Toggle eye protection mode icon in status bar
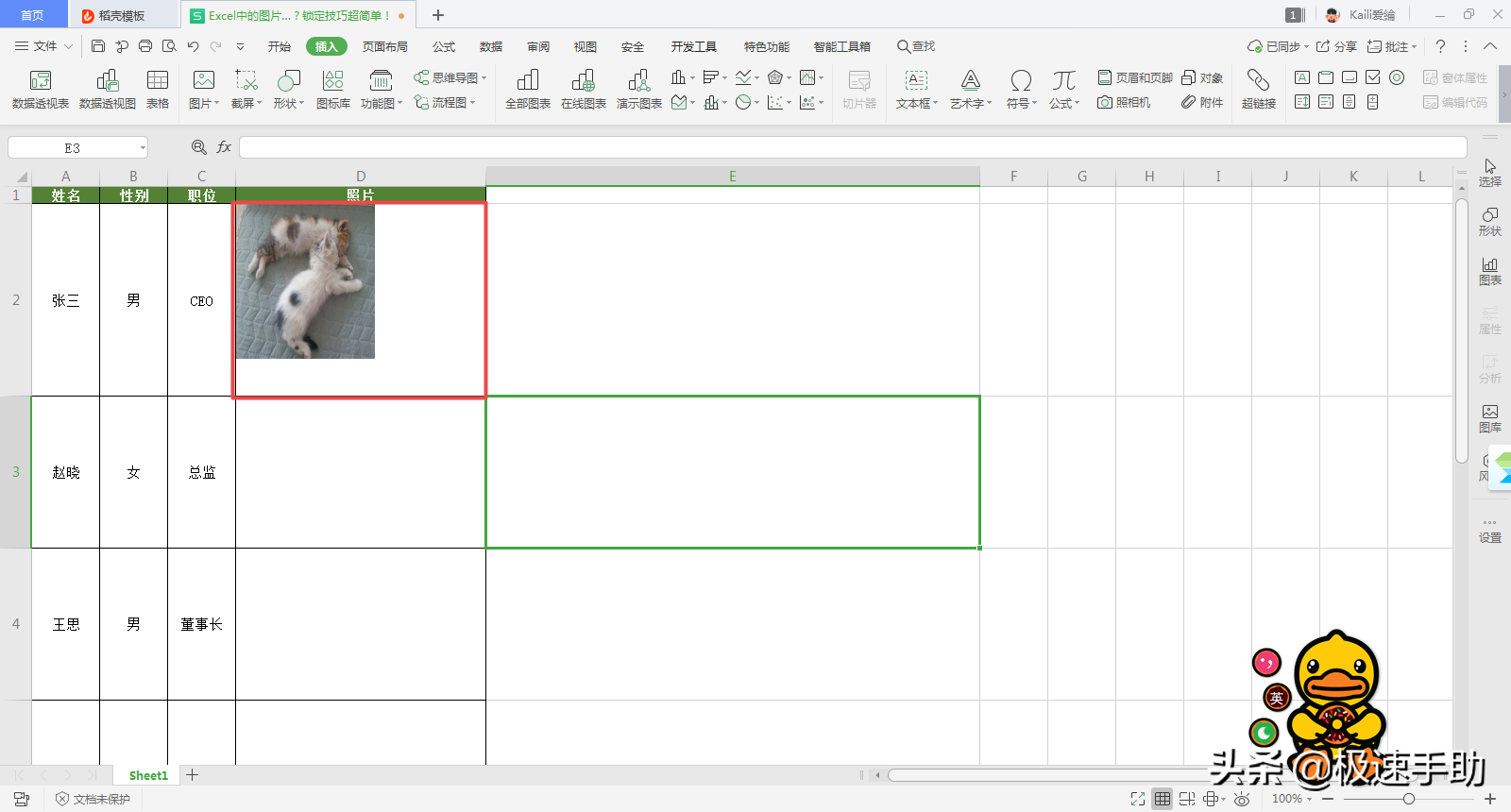The width and height of the screenshot is (1511, 812). point(1242,799)
